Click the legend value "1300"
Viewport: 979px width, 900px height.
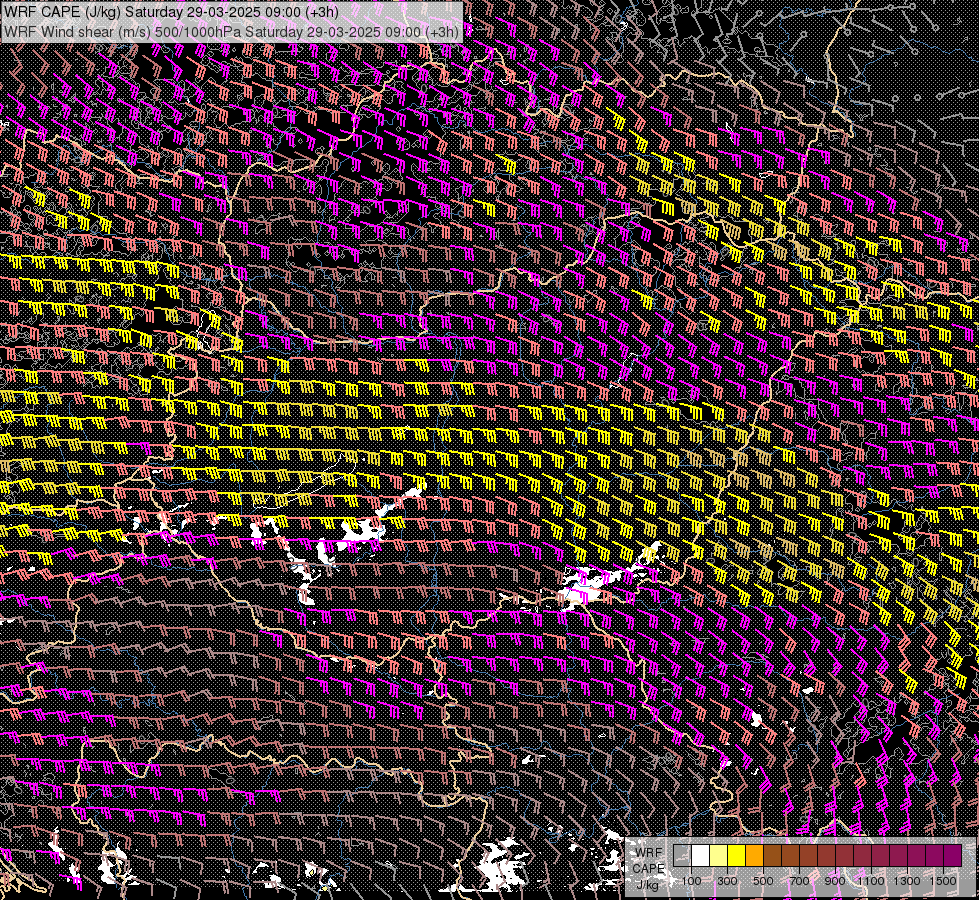pos(907,881)
